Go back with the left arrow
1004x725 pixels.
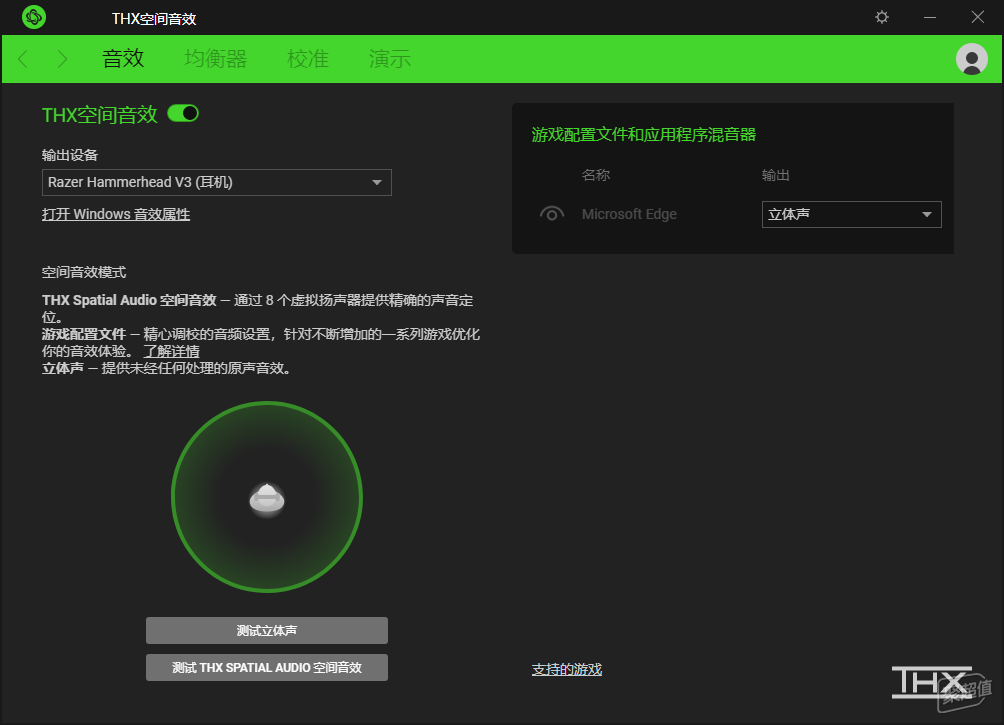point(23,59)
